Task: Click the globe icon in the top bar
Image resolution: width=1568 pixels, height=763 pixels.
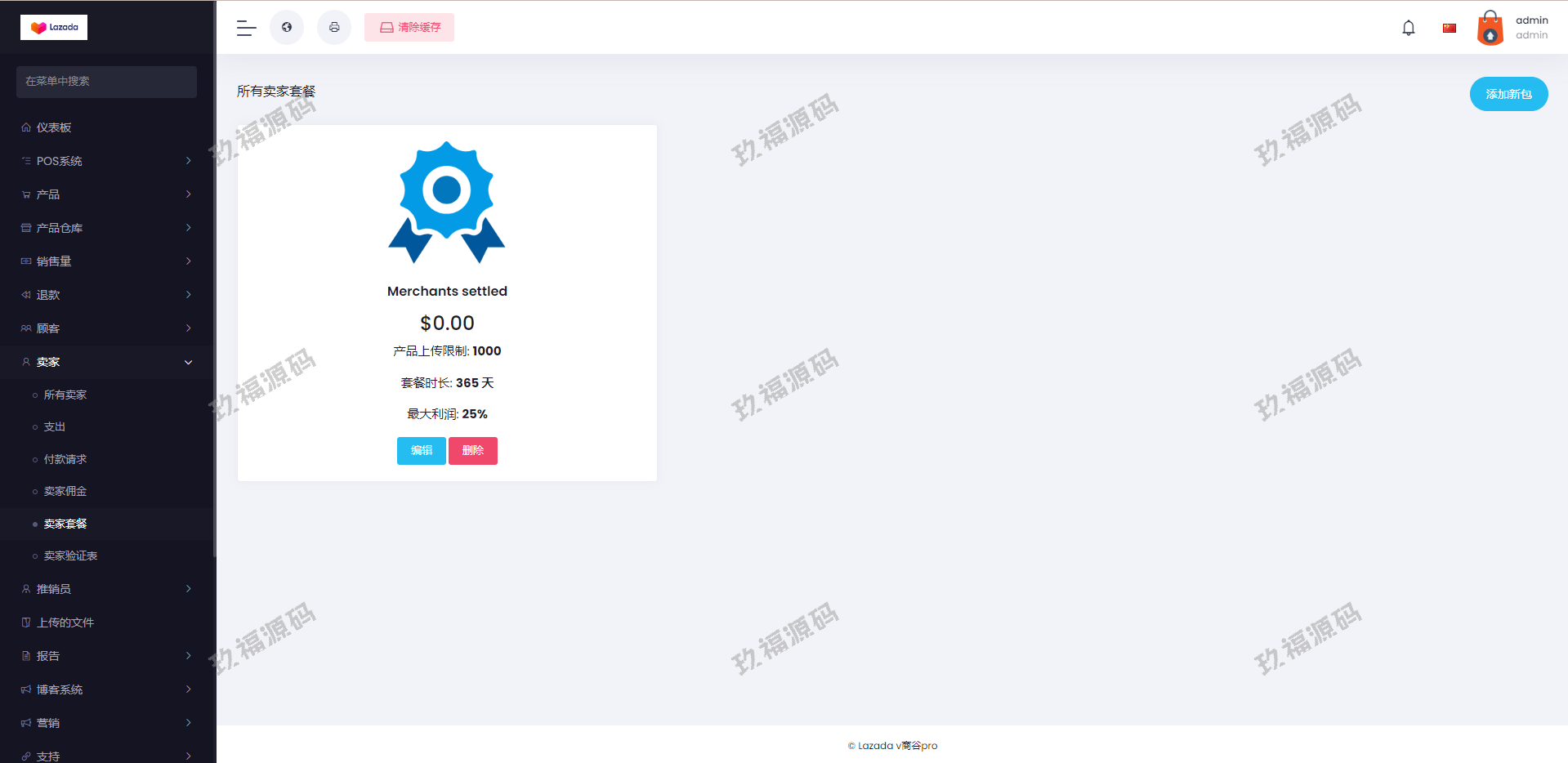Action: [x=287, y=28]
